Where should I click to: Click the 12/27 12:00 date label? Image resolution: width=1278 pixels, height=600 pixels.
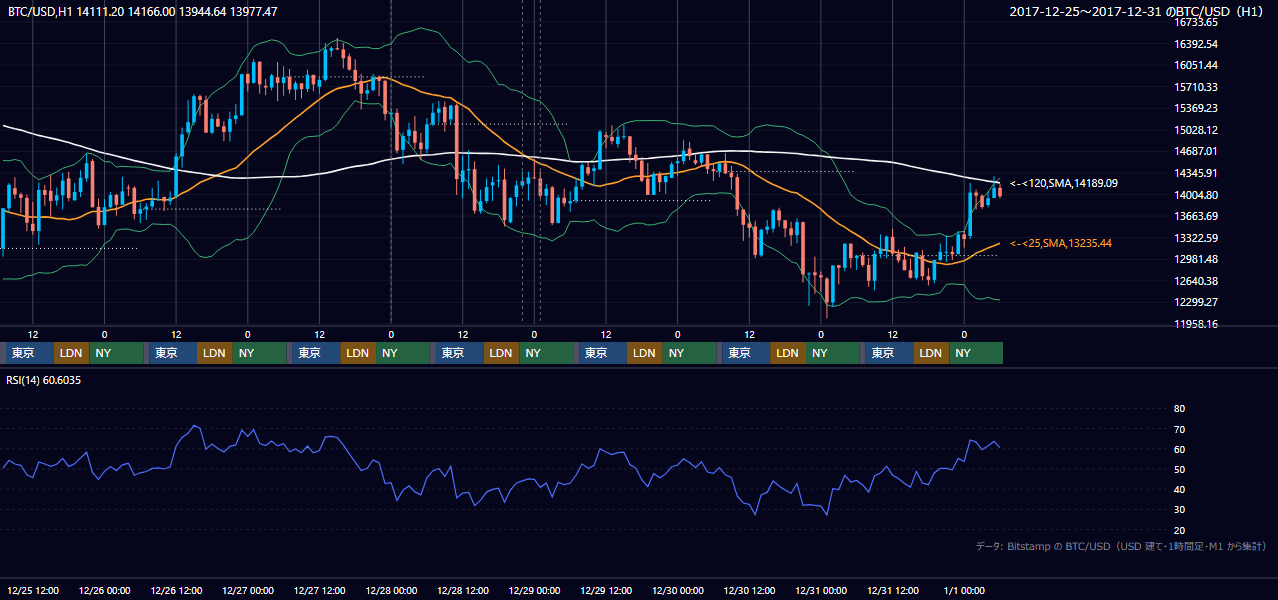coord(320,591)
